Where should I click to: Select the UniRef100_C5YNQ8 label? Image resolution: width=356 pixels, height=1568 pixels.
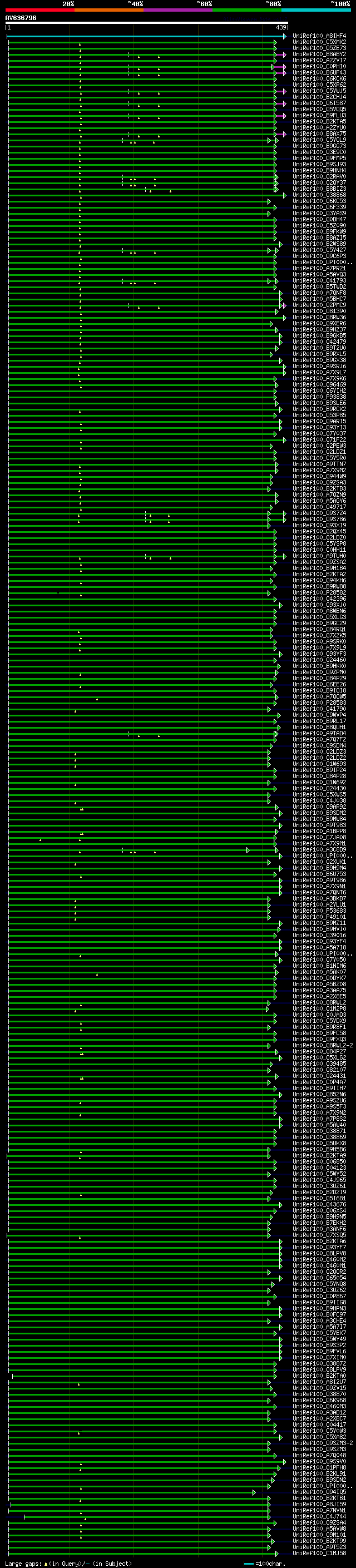319,1284
